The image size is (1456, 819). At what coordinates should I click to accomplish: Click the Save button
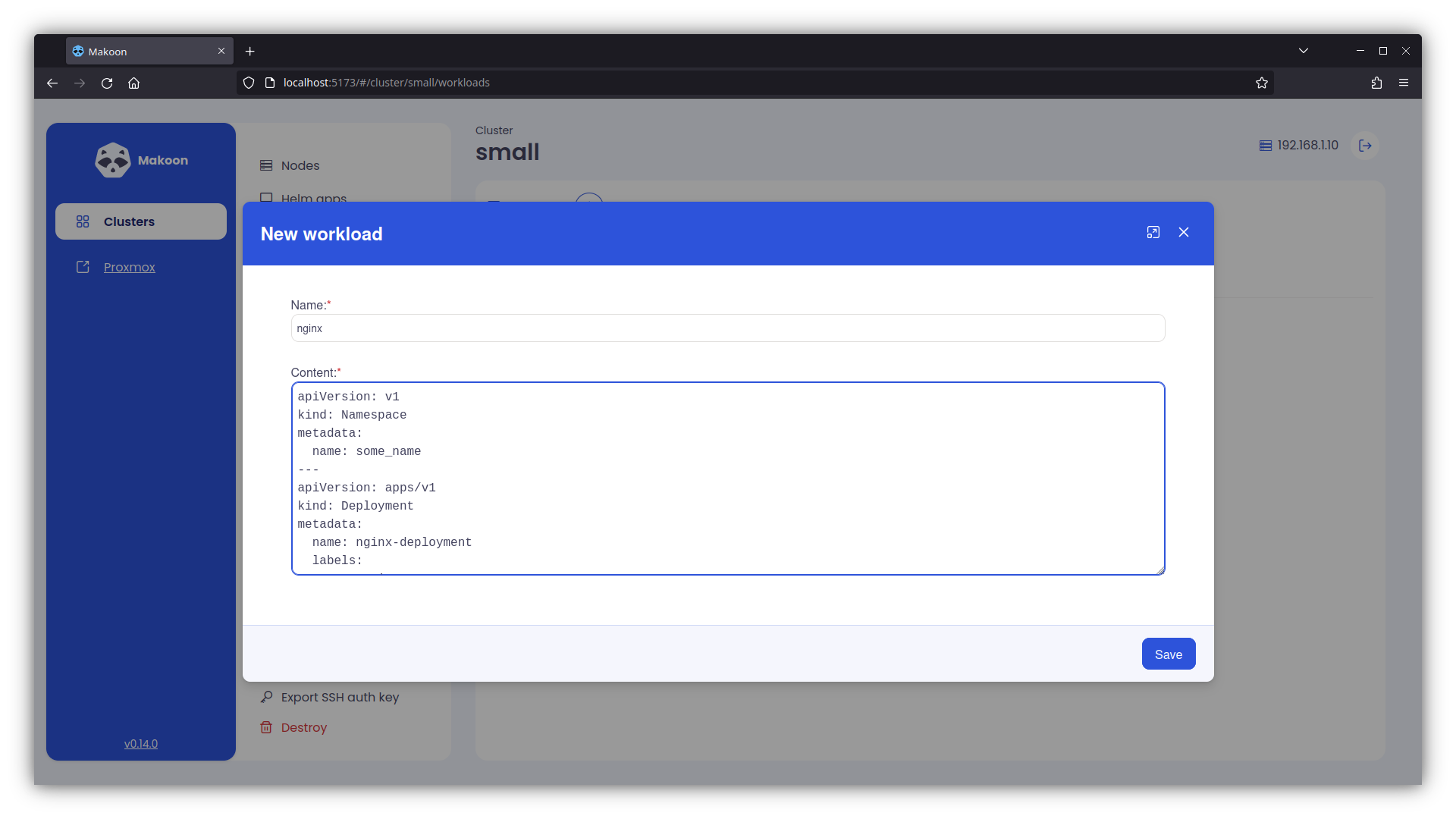tap(1168, 654)
